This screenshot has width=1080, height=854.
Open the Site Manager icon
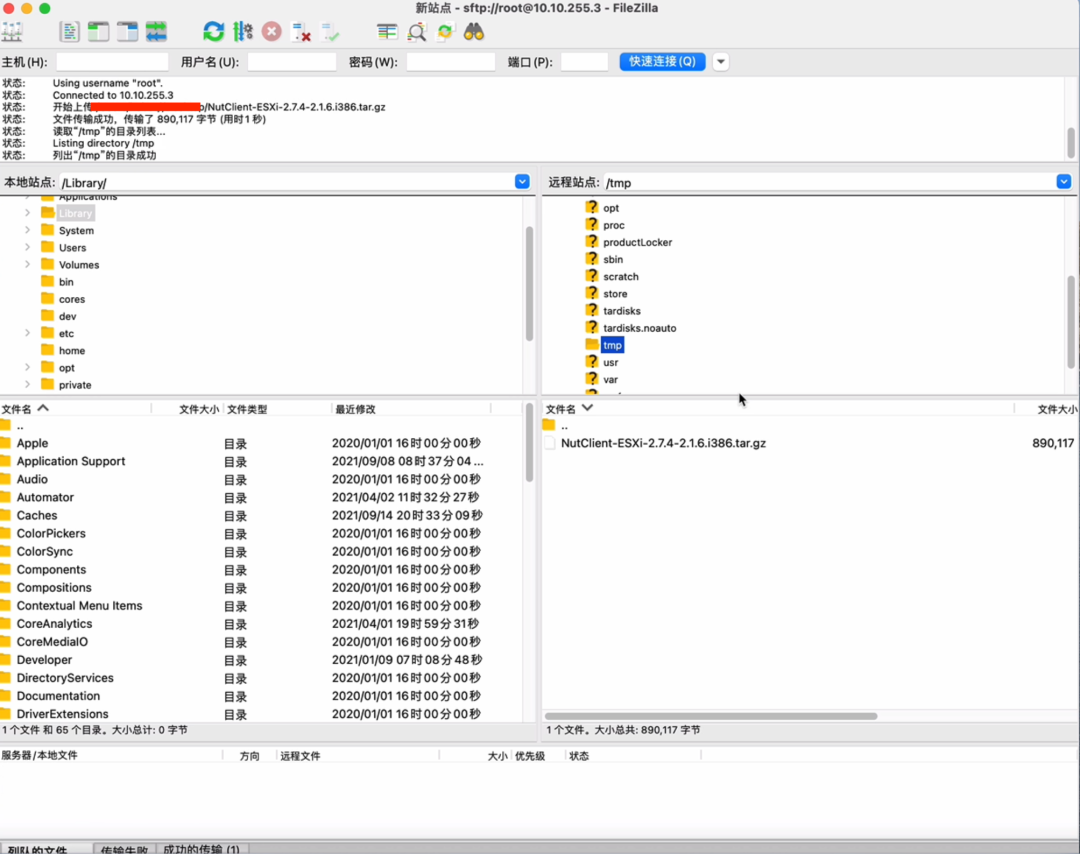pos(12,32)
